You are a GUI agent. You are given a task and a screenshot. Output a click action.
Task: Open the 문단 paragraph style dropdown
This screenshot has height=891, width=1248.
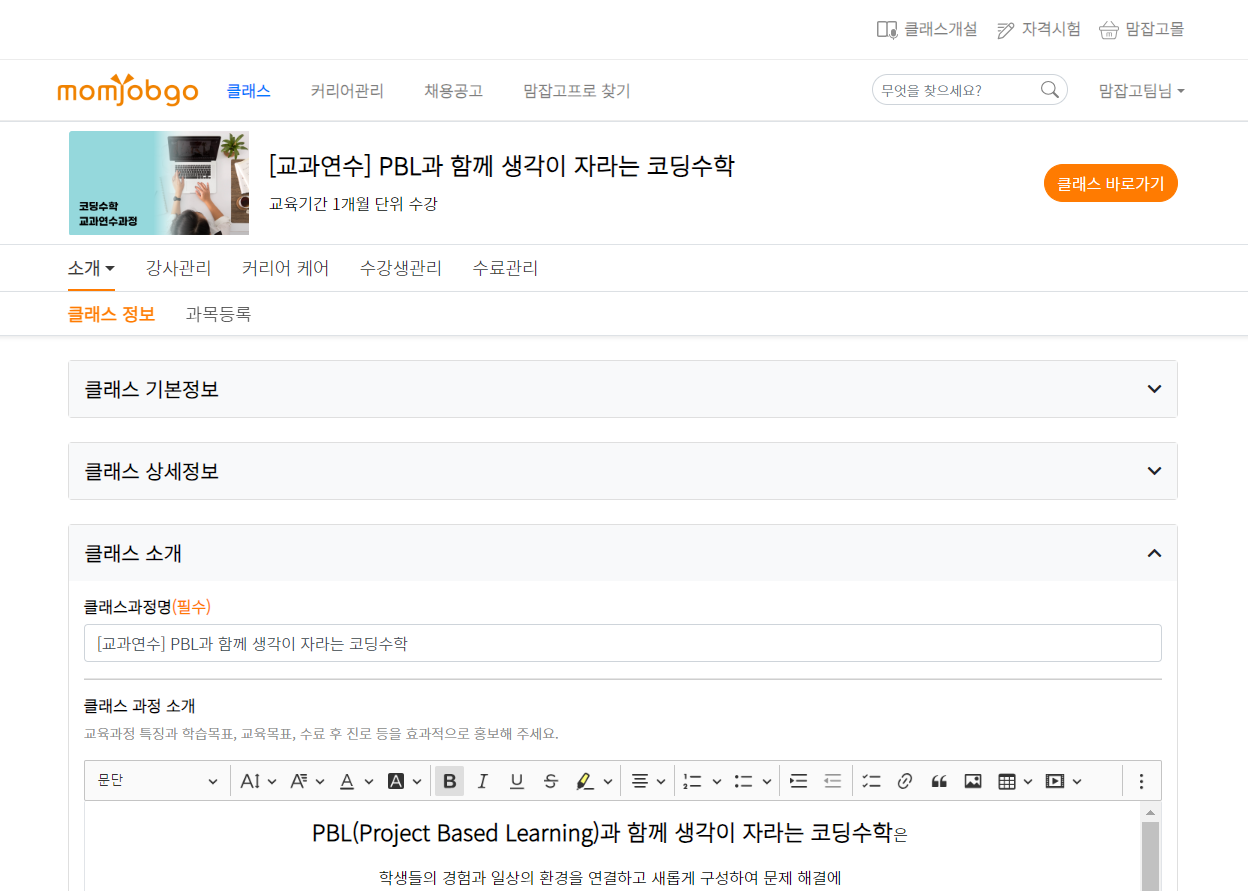[157, 781]
